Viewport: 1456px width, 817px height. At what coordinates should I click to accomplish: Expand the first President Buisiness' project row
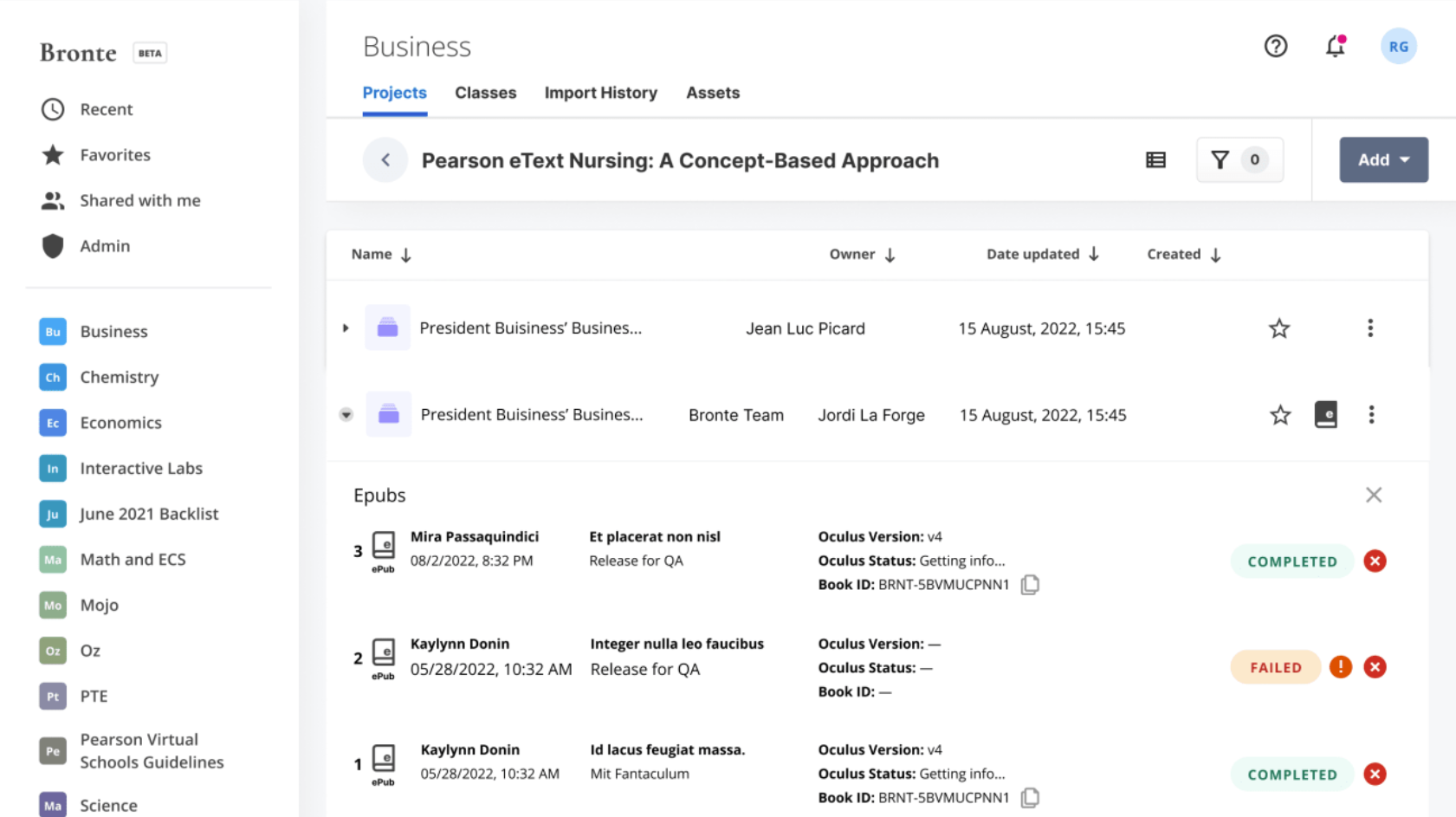tap(346, 328)
